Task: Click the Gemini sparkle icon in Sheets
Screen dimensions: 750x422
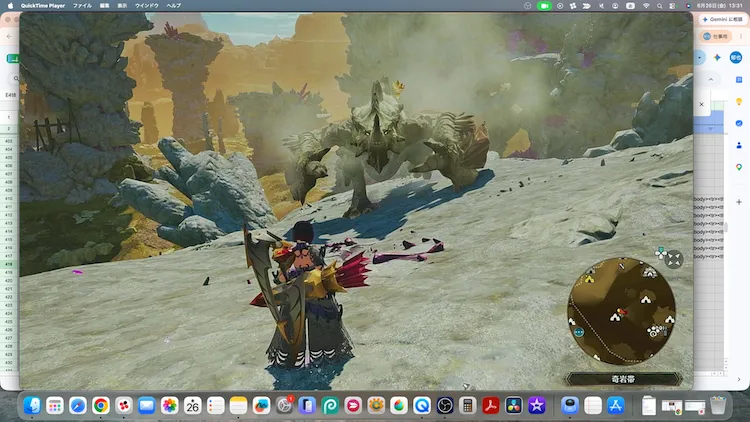Action: point(717,57)
